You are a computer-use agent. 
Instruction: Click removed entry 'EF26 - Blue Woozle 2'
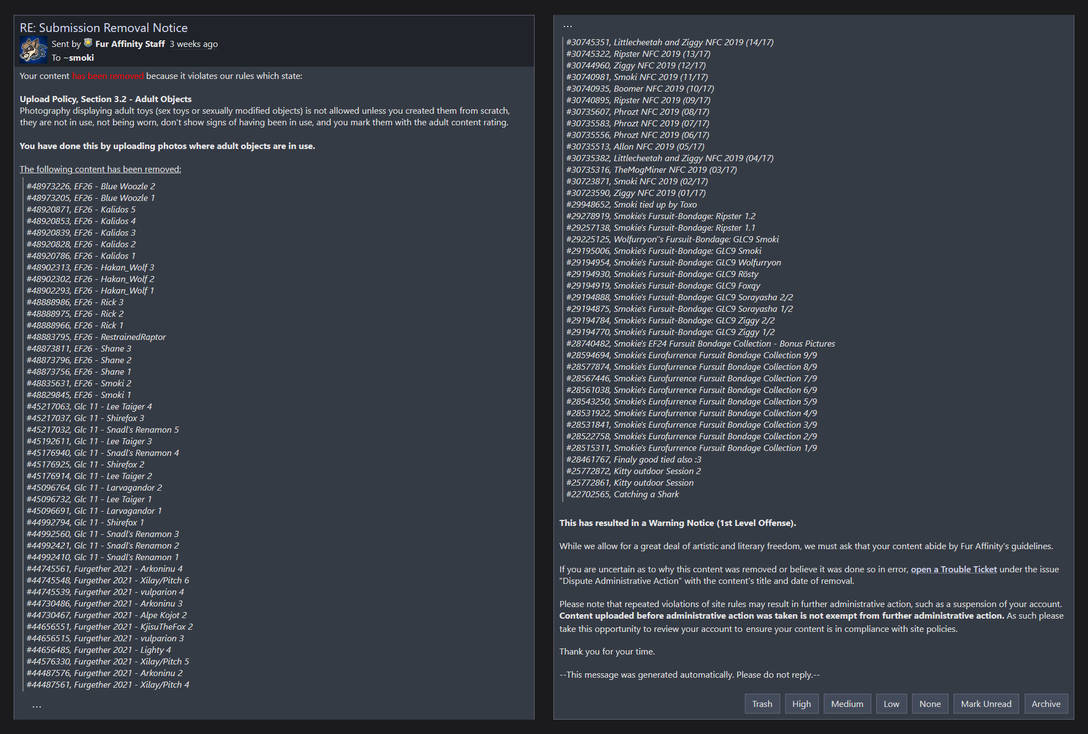point(90,186)
